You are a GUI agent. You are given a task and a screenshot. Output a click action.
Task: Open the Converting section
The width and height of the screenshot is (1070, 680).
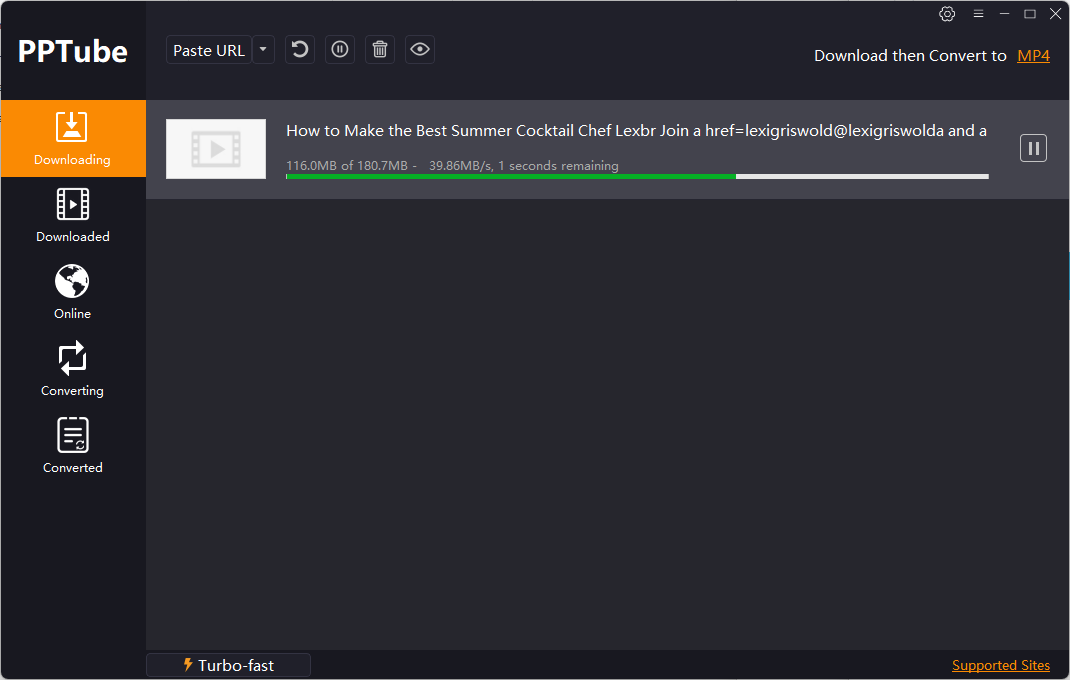[72, 368]
